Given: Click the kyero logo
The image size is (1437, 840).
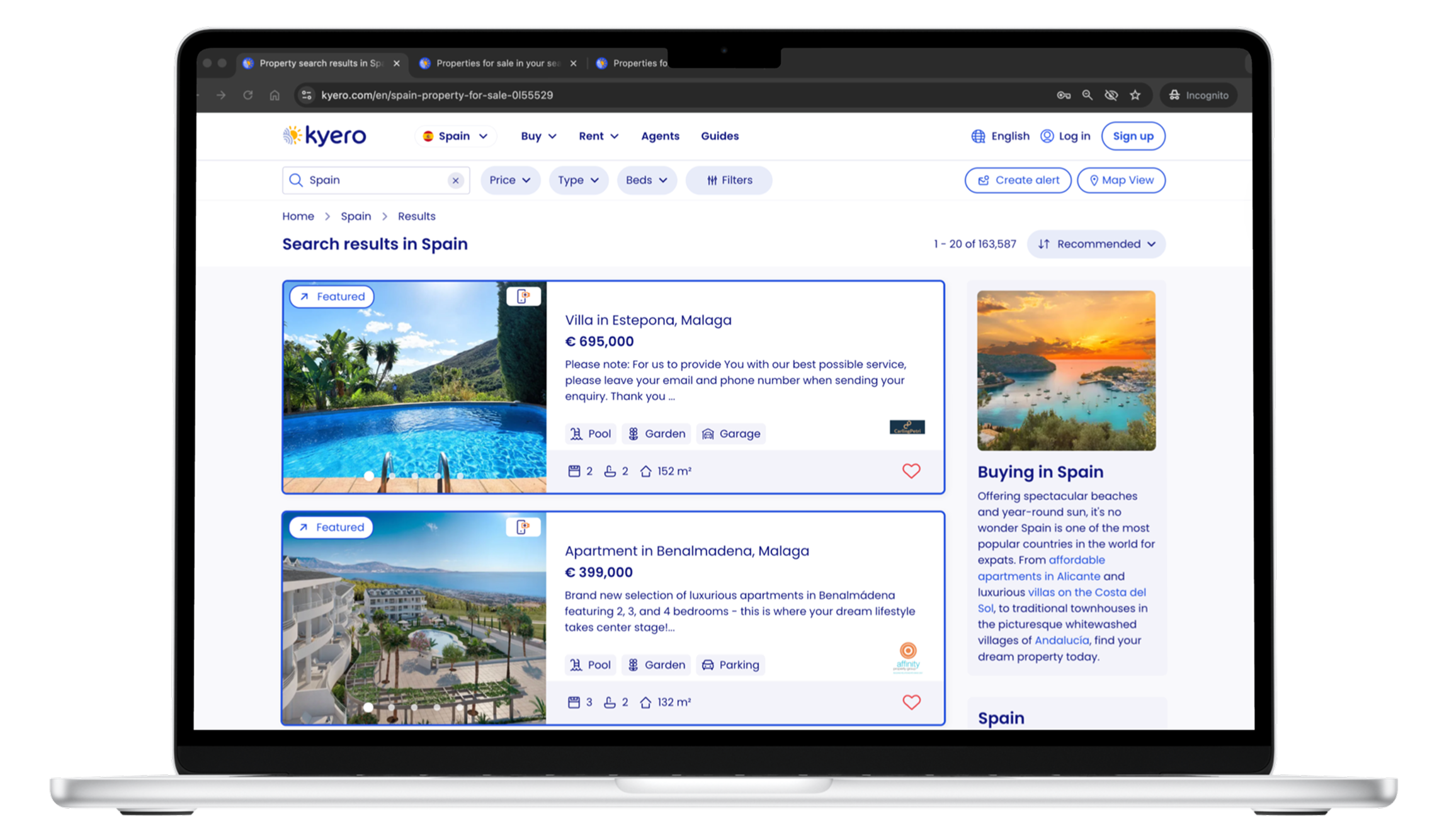Looking at the screenshot, I should (324, 136).
